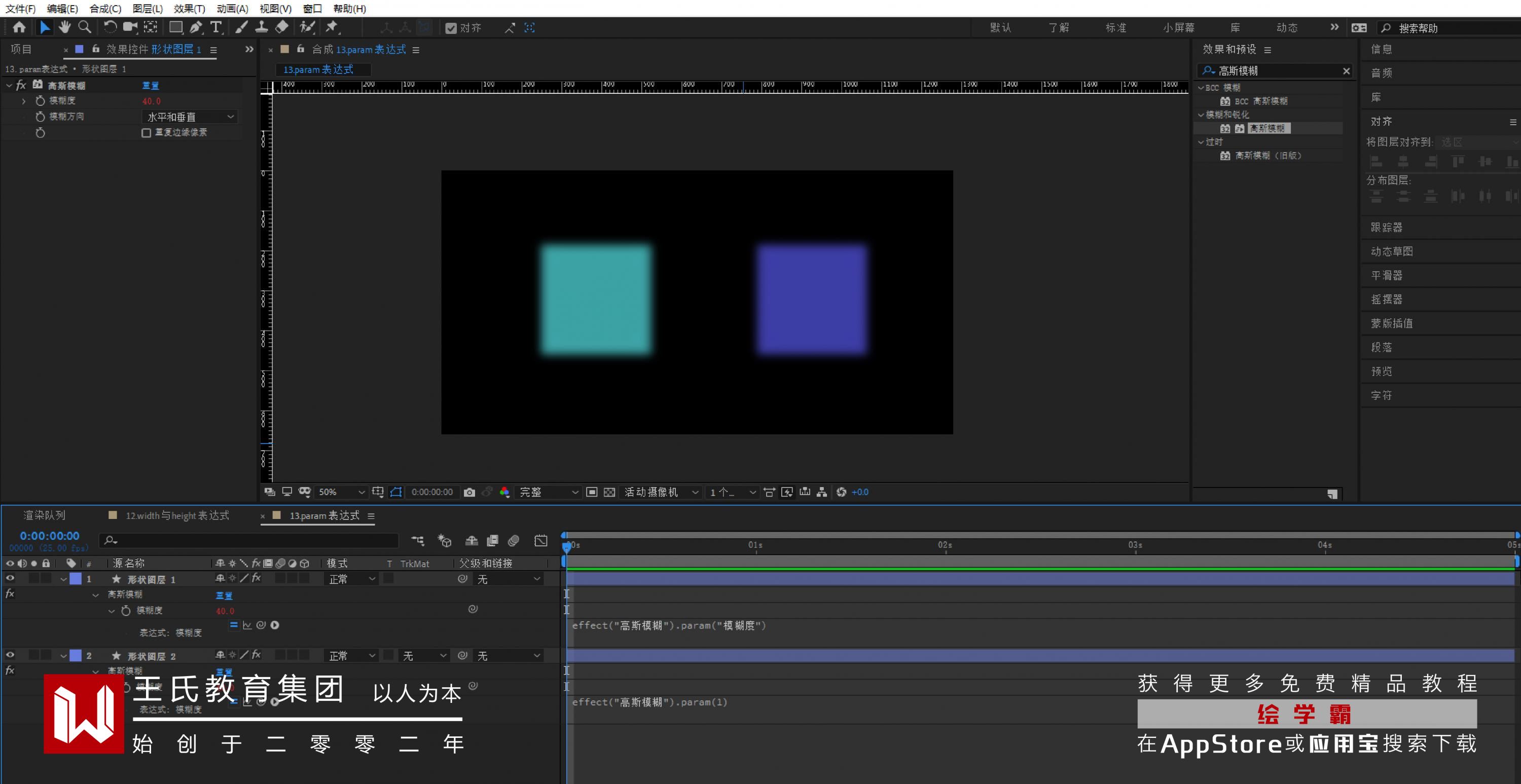The width and height of the screenshot is (1521, 784).
Task: Select the Zoom magnifier tool
Action: click(85, 27)
